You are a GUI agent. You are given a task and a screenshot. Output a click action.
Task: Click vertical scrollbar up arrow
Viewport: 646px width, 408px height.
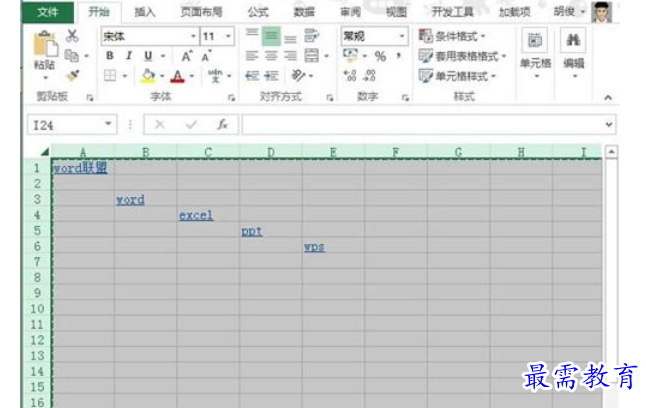[x=611, y=152]
